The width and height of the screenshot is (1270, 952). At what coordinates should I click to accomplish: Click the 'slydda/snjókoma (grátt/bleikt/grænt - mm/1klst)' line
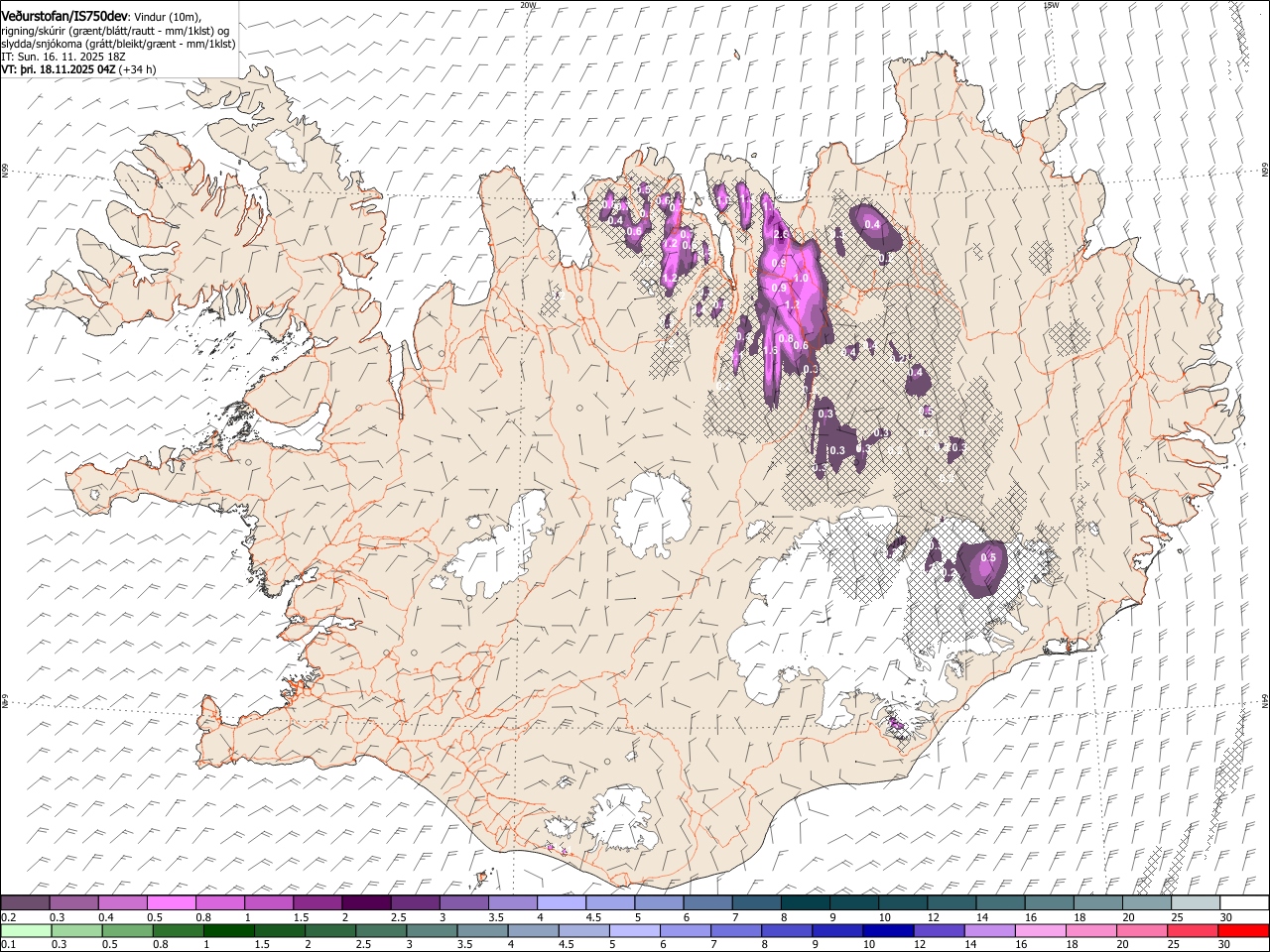click(x=118, y=44)
